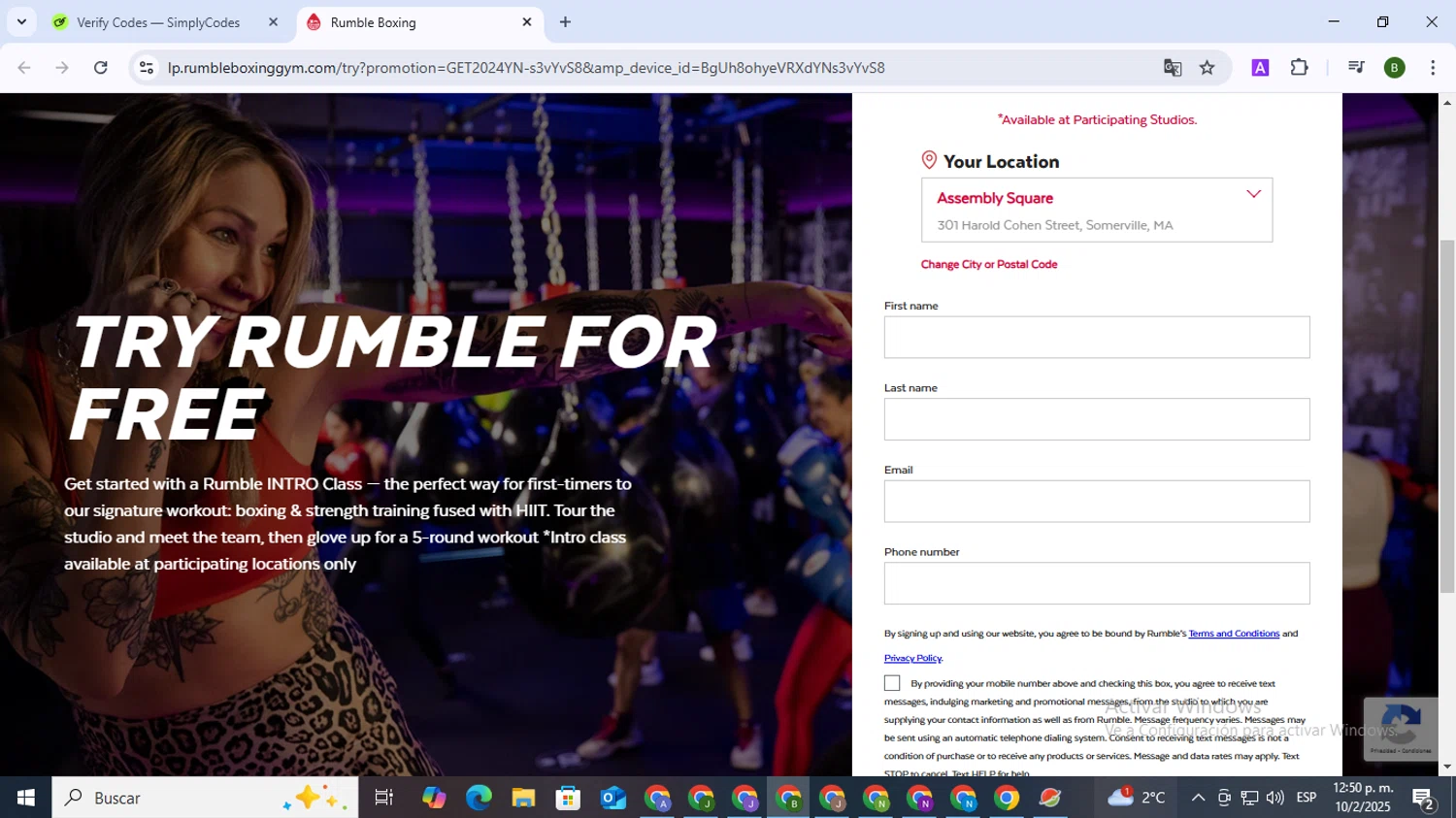
Task: Go back to the previous page
Action: click(24, 68)
